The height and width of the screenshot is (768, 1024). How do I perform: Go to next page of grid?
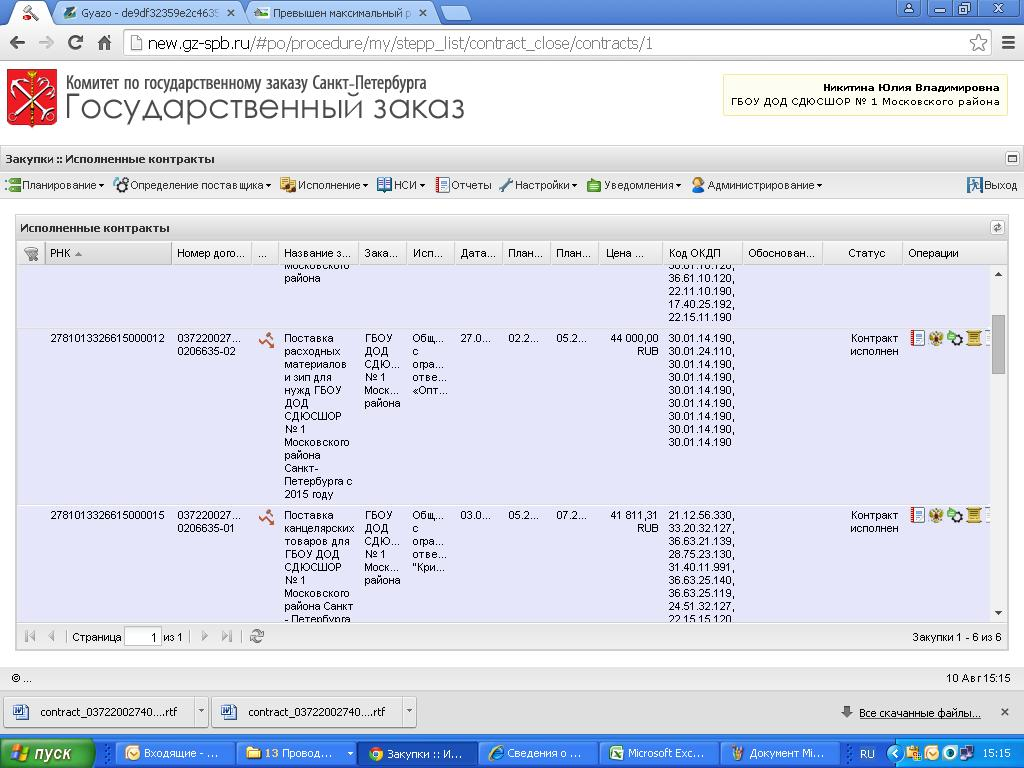tap(204, 636)
